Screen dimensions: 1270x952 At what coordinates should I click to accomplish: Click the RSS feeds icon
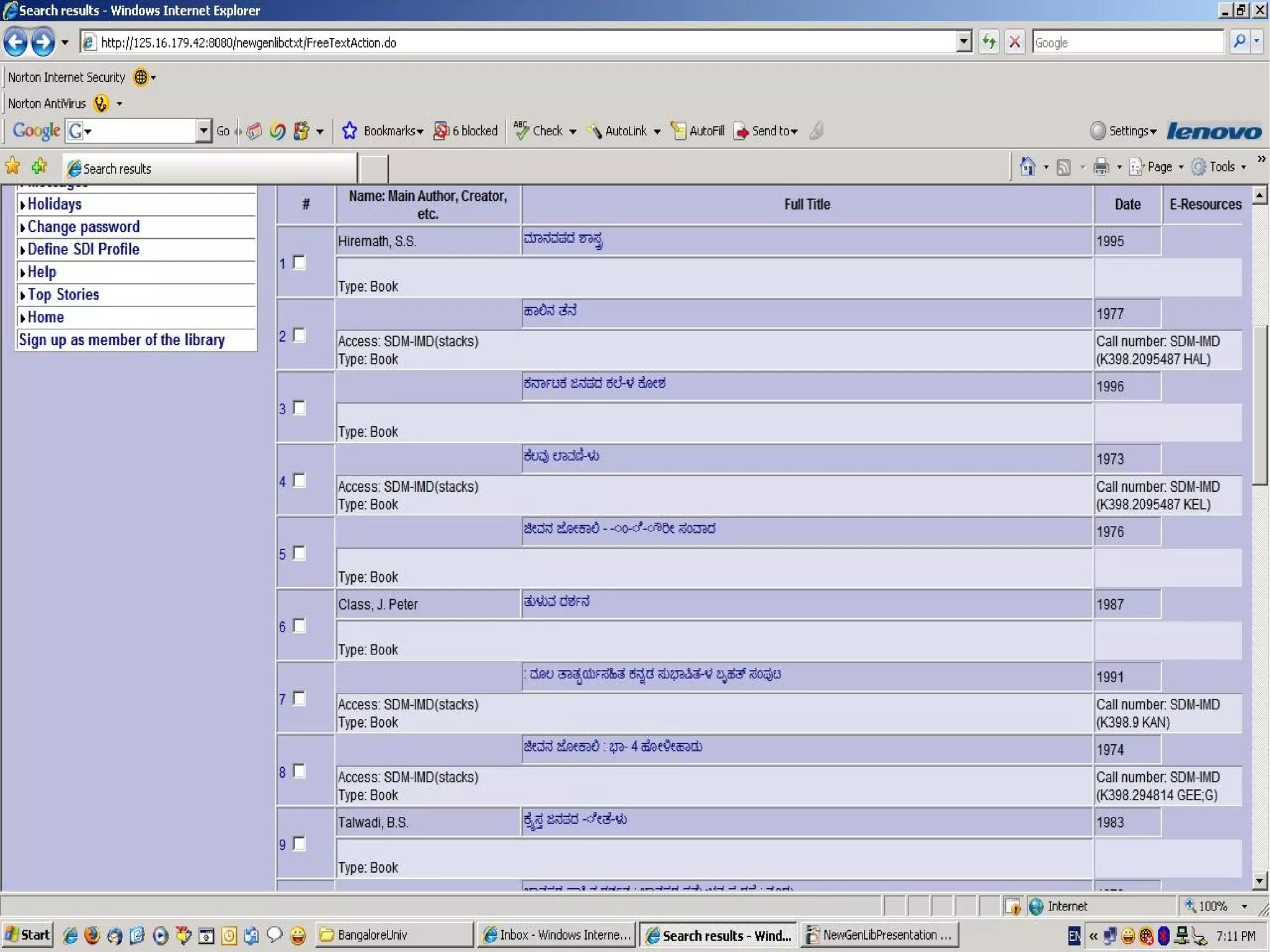(1064, 167)
